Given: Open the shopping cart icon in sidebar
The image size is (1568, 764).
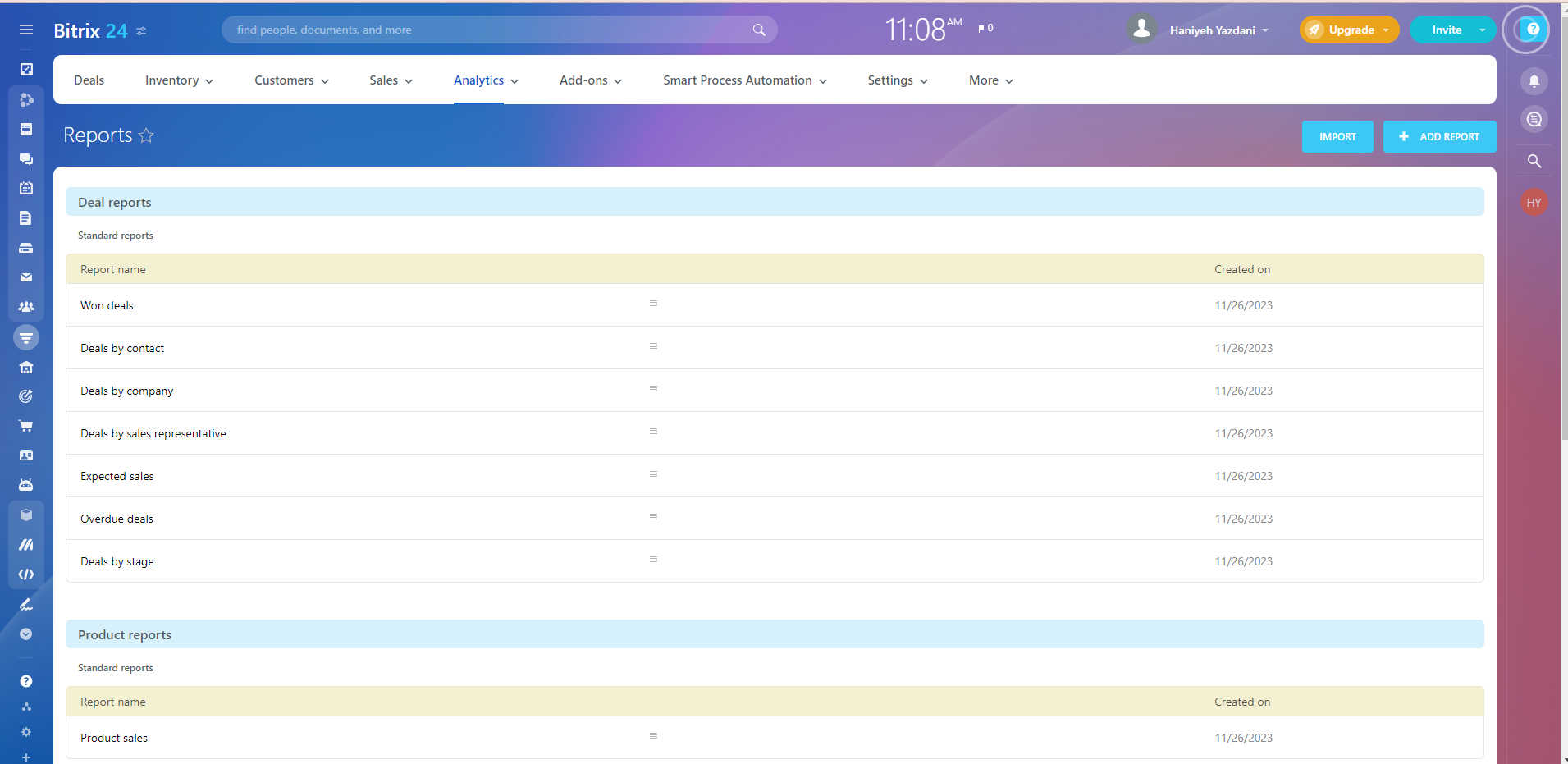Looking at the screenshot, I should point(26,426).
